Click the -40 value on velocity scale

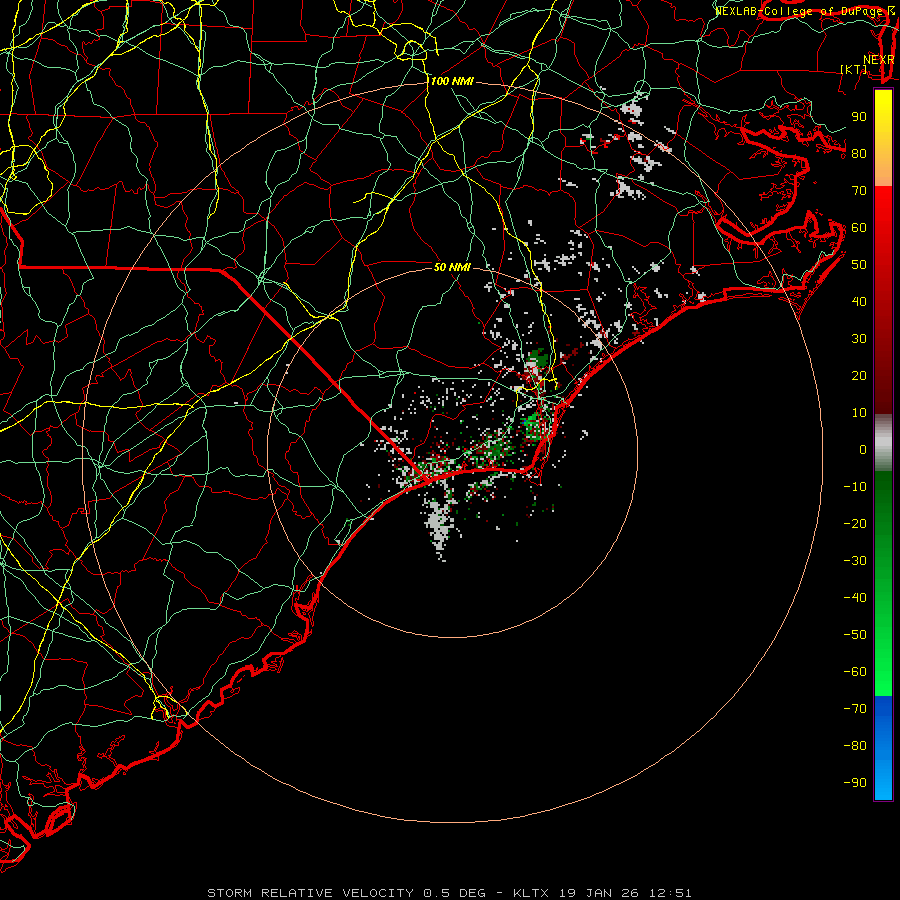tap(855, 598)
